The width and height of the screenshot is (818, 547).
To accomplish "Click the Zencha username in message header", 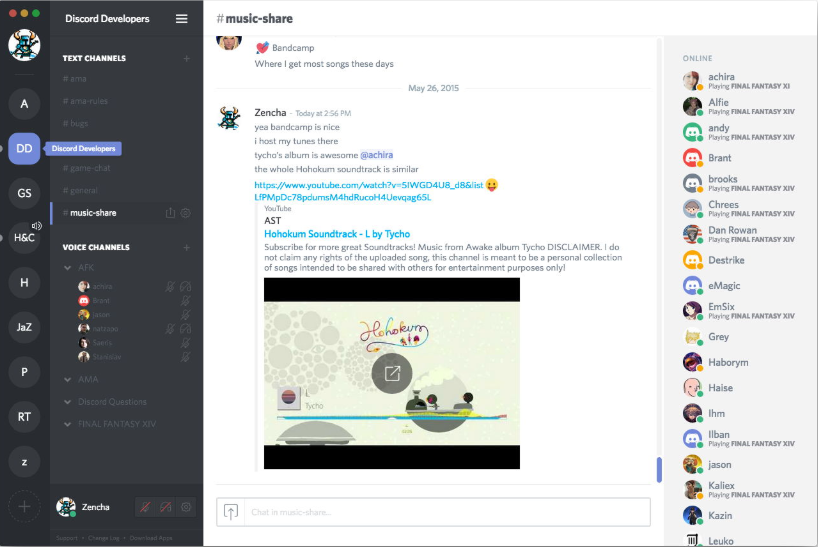I will tap(270, 113).
